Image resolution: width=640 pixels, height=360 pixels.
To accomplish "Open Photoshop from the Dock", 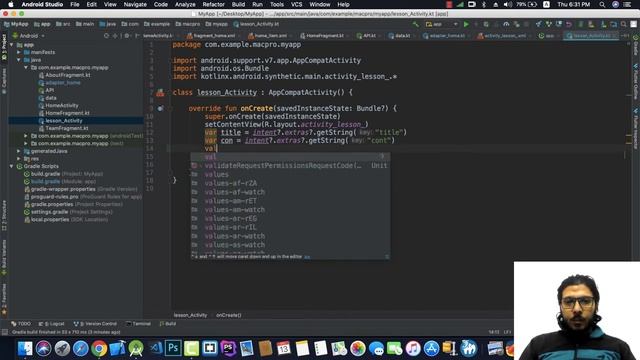I will coord(173,349).
